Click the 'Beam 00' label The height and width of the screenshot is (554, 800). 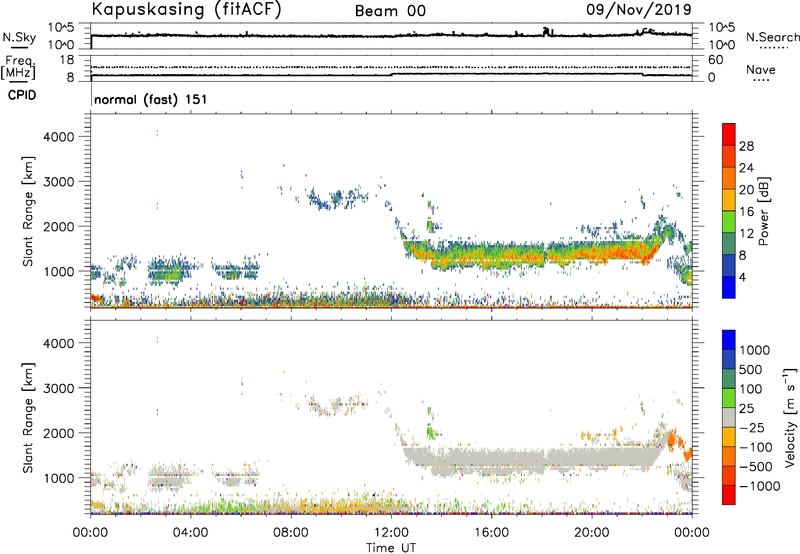(x=390, y=11)
